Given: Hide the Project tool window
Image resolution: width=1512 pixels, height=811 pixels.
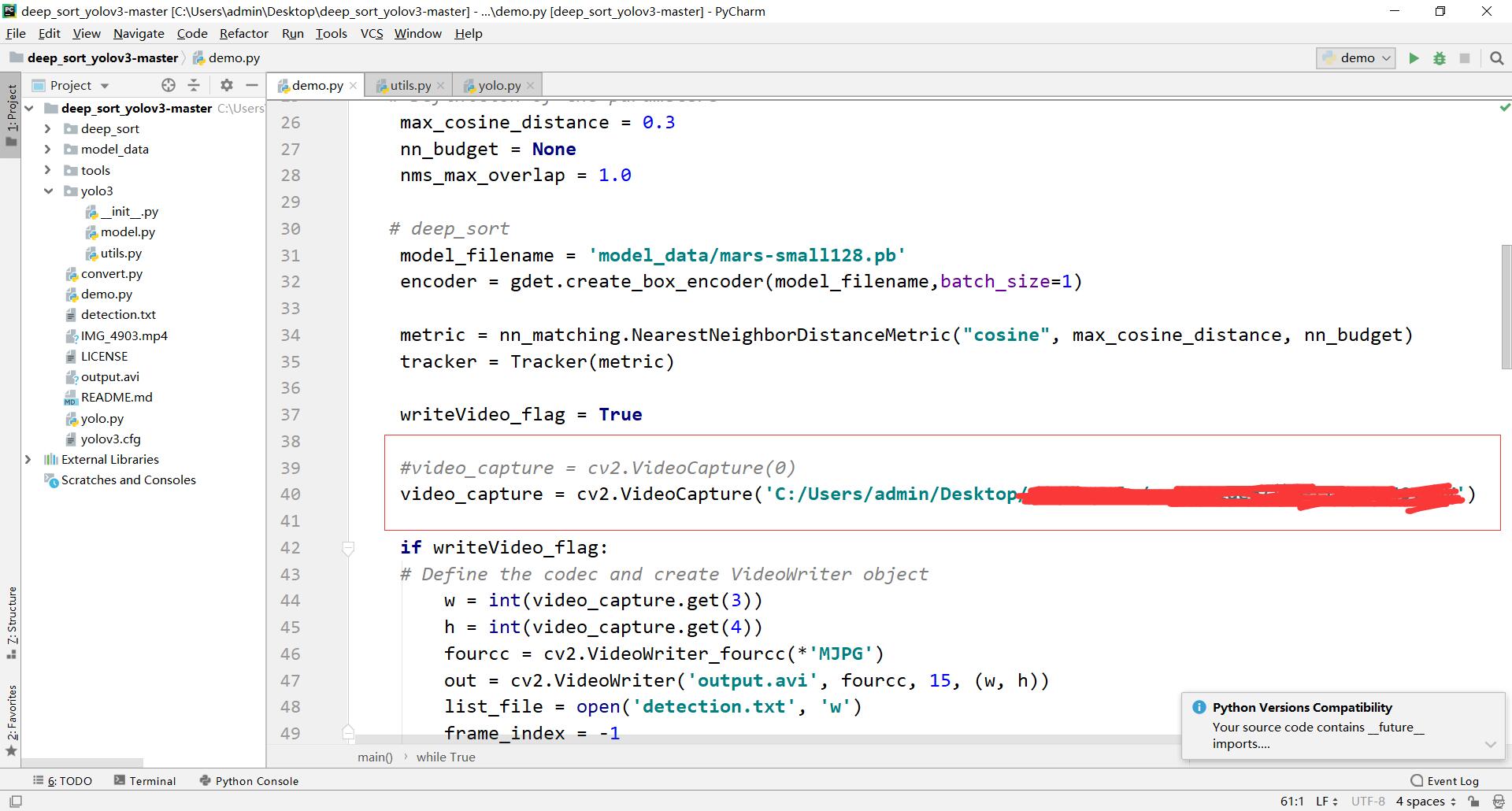Looking at the screenshot, I should [x=252, y=85].
